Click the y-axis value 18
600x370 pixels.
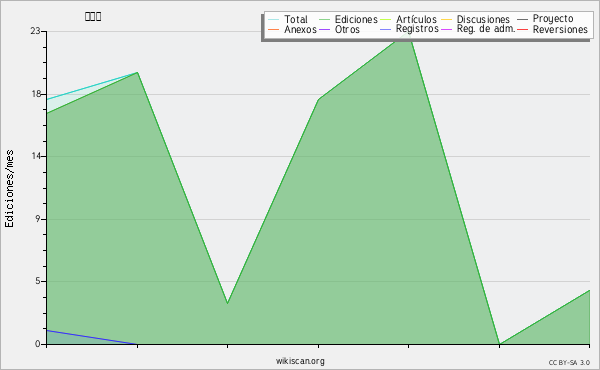point(36,94)
